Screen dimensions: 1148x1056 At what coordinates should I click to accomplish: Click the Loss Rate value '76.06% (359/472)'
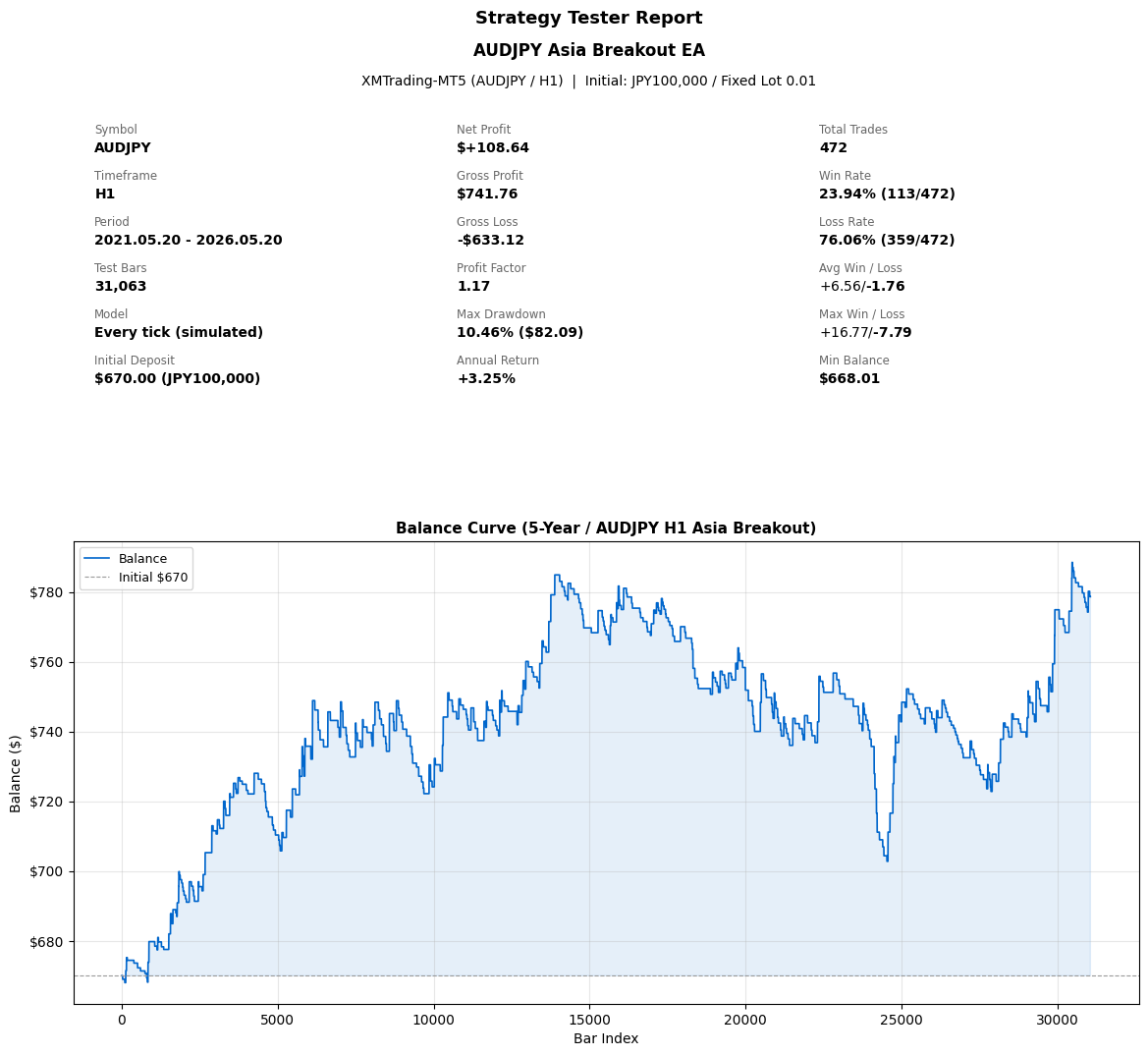point(888,241)
